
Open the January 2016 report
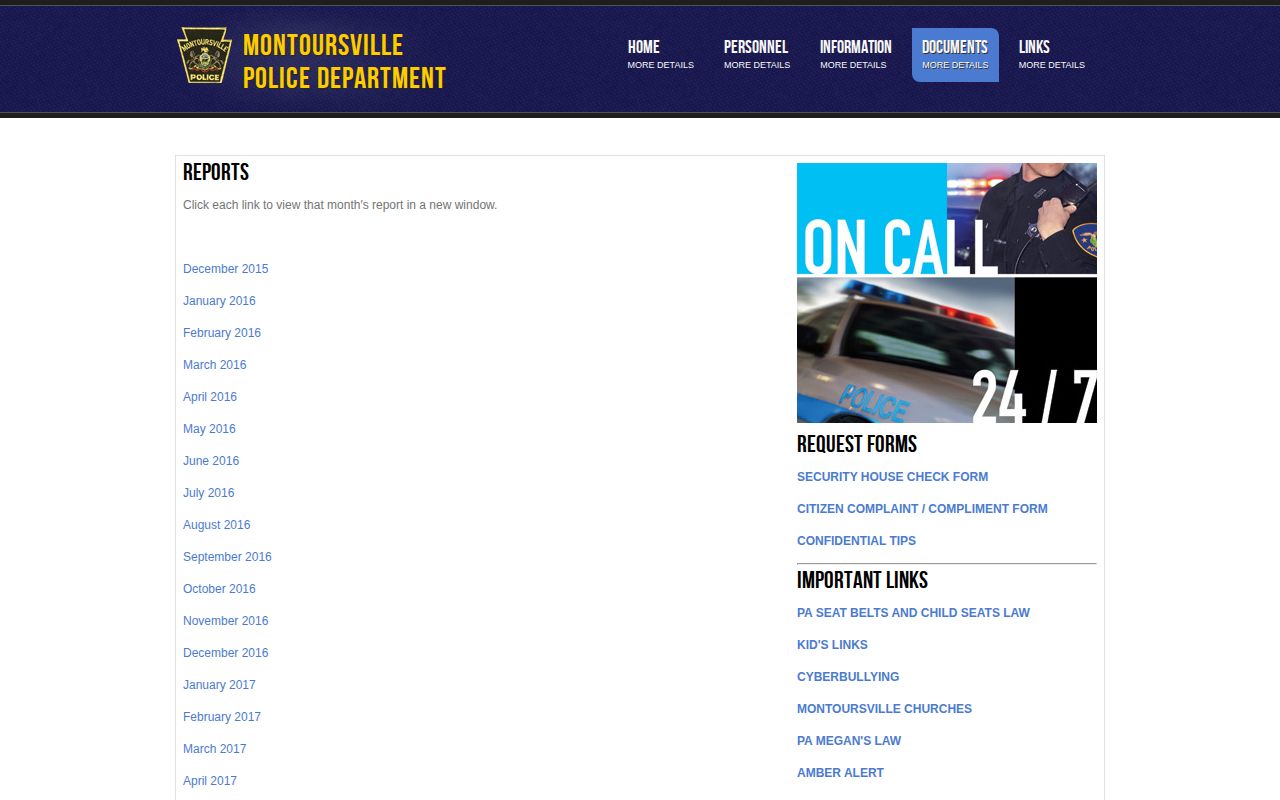(x=219, y=301)
